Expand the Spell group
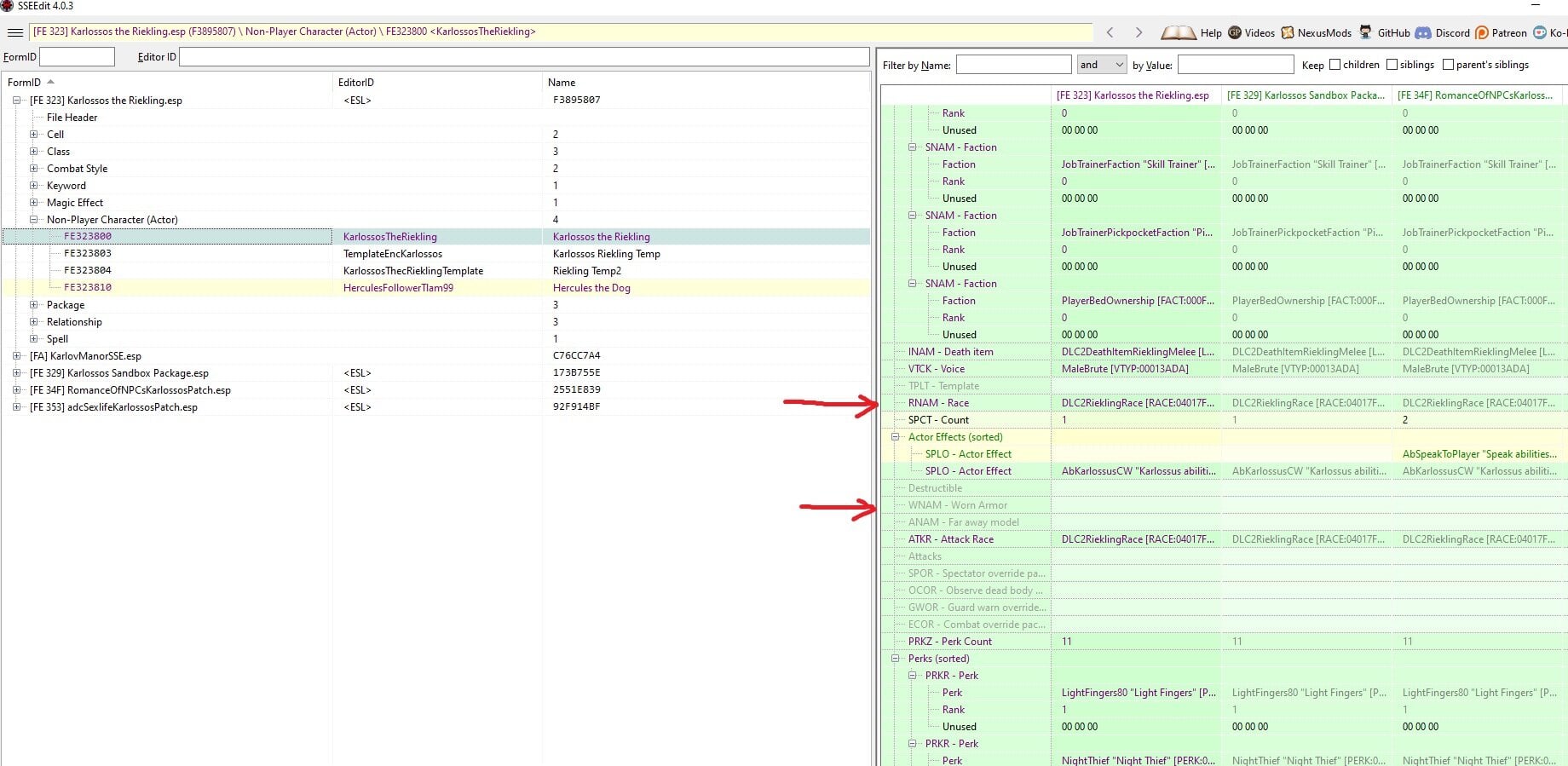Viewport: 1568px width, 766px height. click(x=33, y=339)
